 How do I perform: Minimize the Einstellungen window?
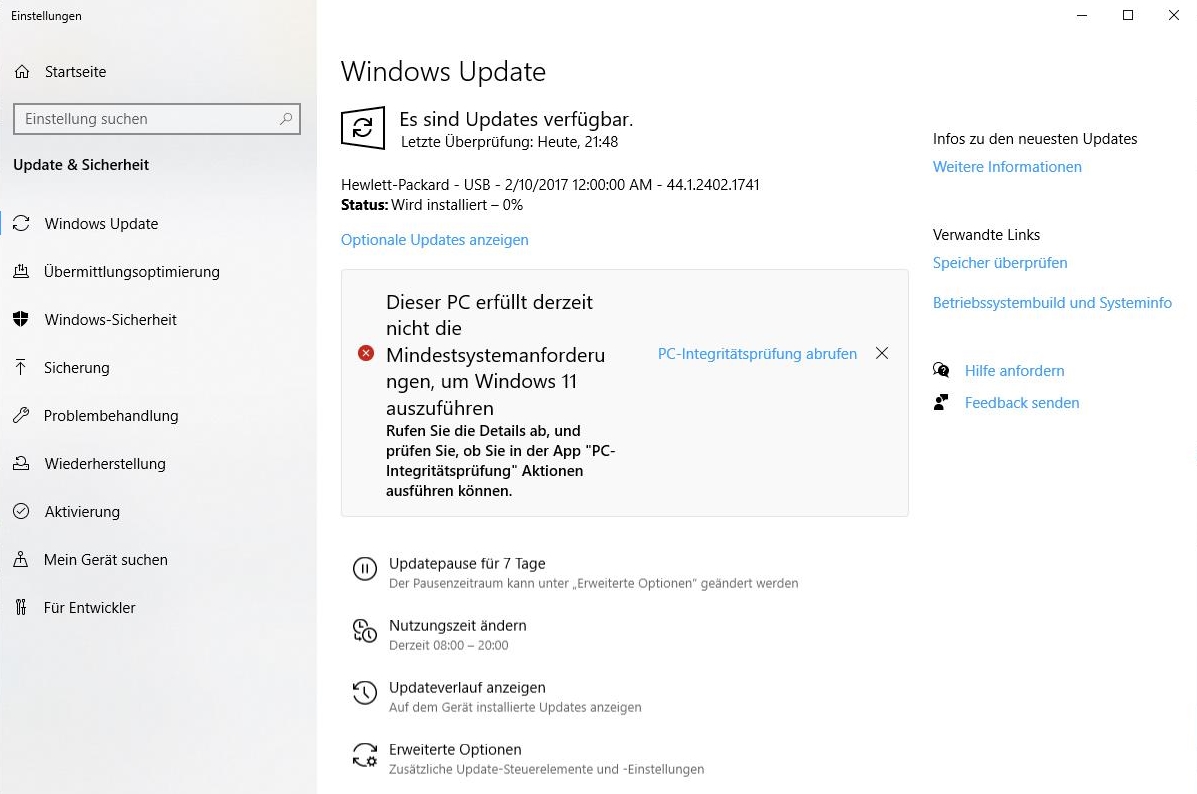point(1082,15)
